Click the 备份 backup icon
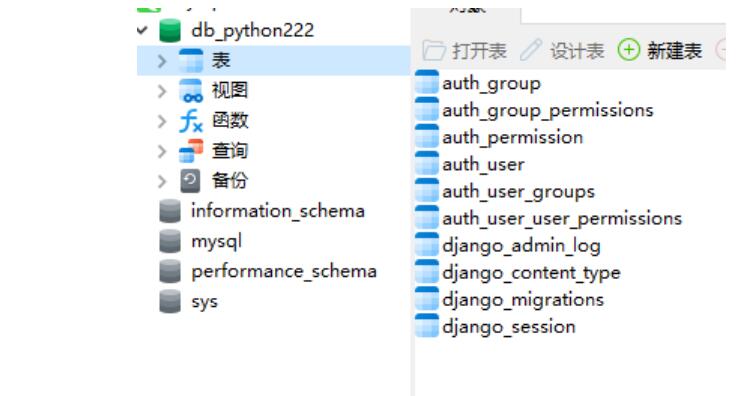The width and height of the screenshot is (754, 396). tap(190, 181)
